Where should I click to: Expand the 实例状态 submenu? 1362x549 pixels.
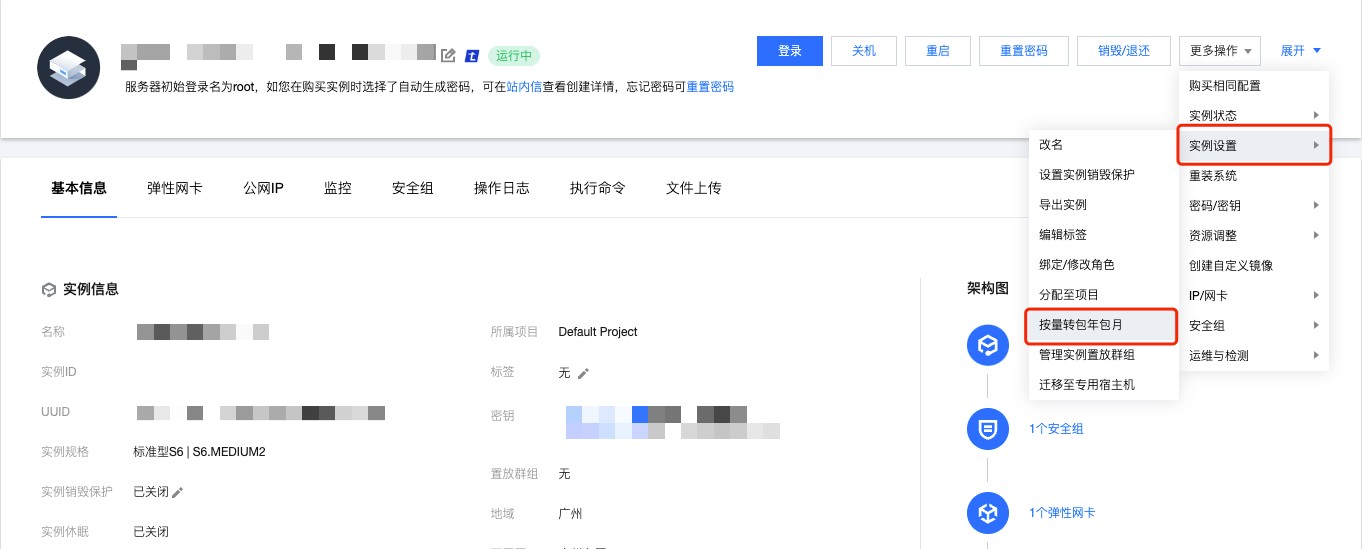pyautogui.click(x=1254, y=116)
